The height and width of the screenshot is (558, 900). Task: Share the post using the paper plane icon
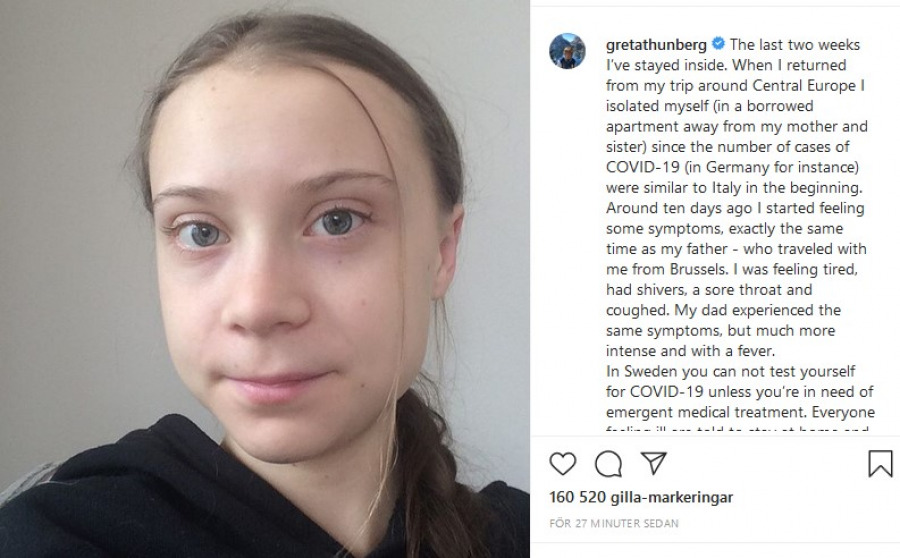point(654,463)
